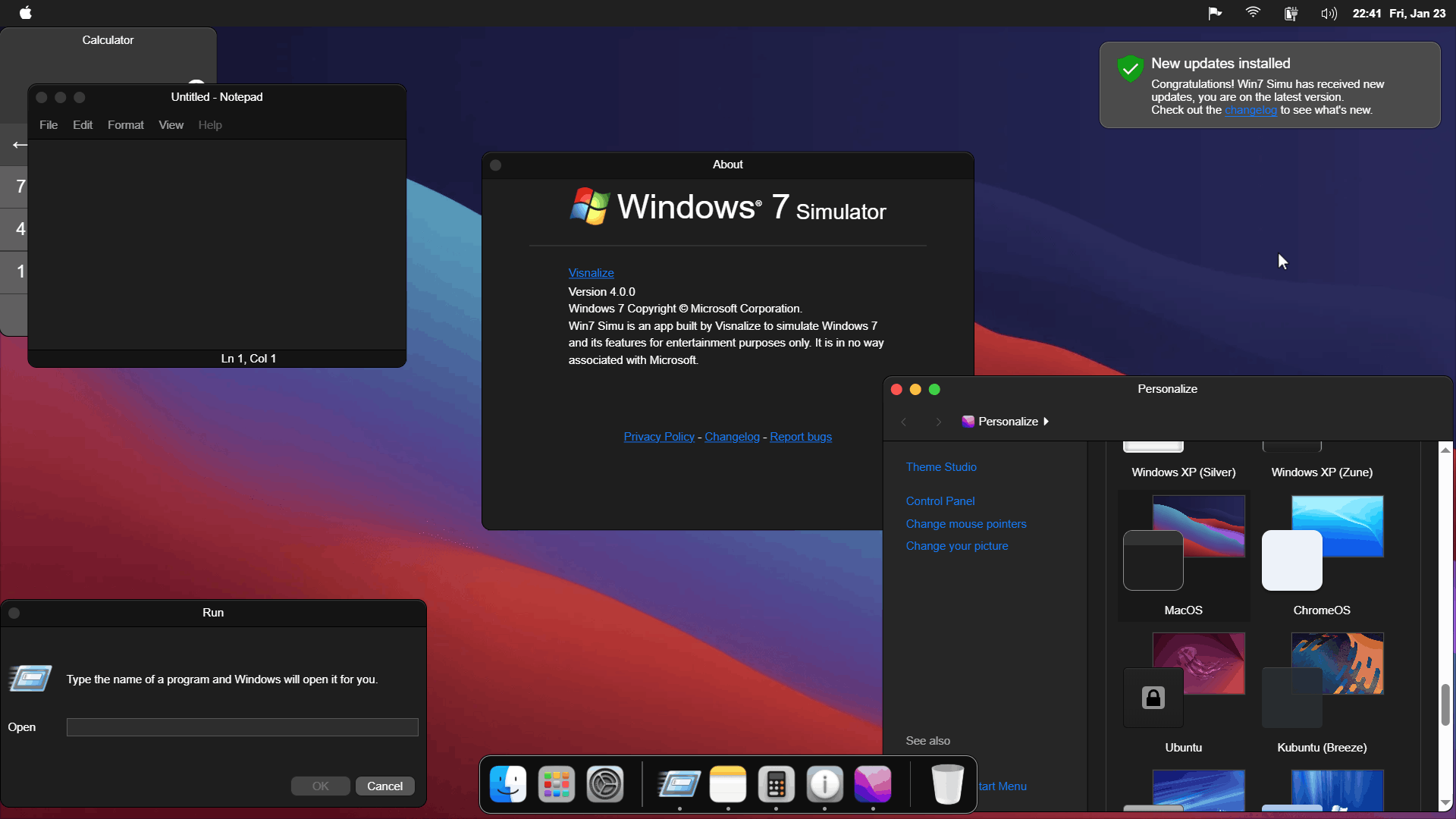Click Theme Studio in Personalize sidebar

pos(941,467)
